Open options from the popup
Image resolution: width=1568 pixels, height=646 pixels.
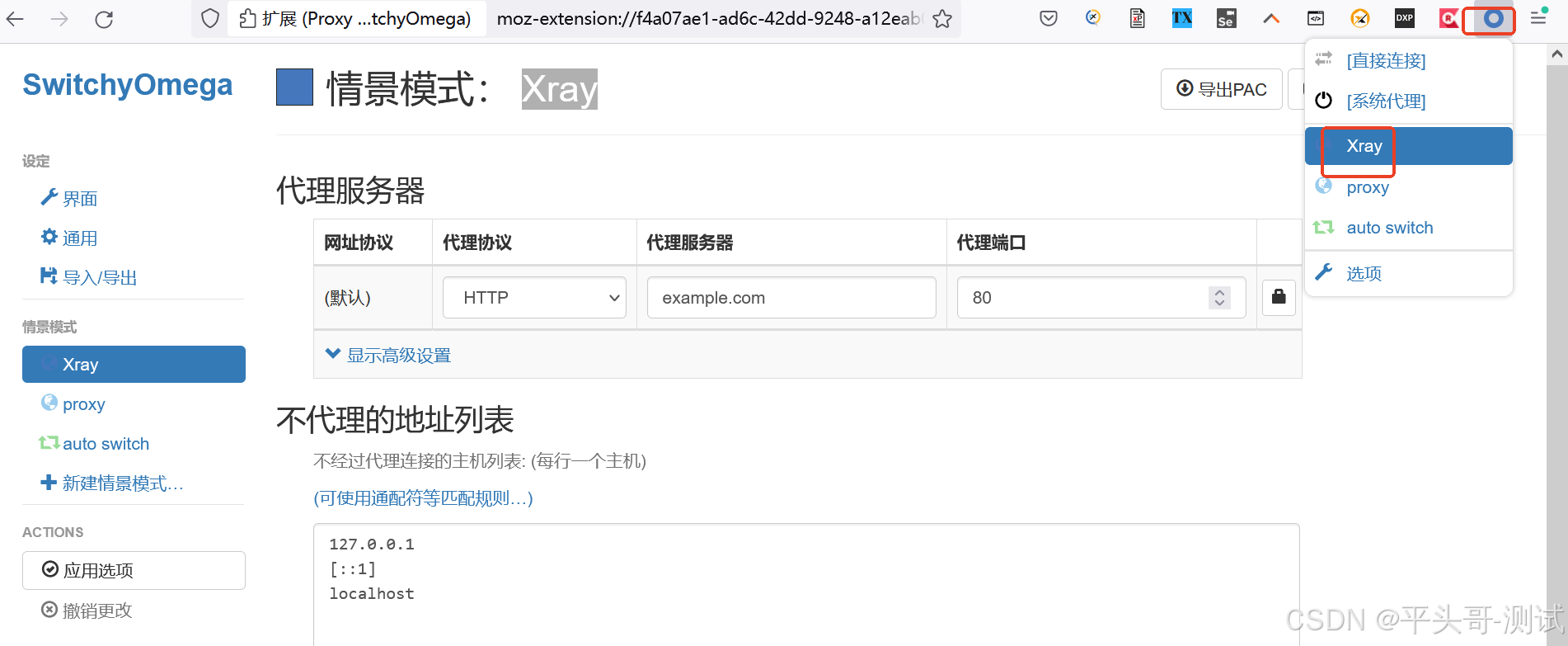point(1409,273)
